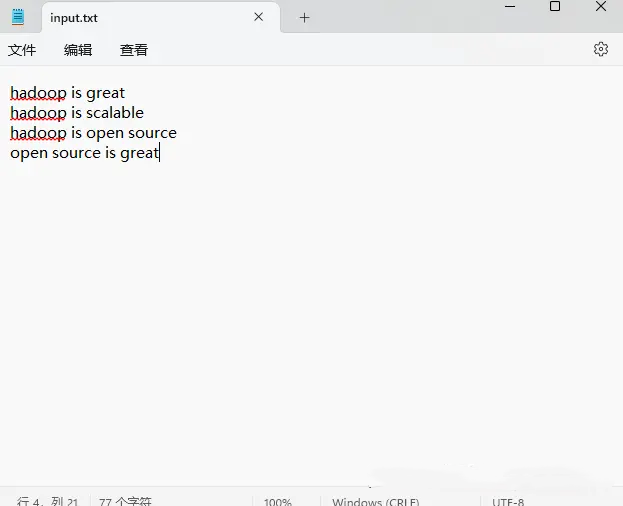The width and height of the screenshot is (623, 506).
Task: Minimize the Notepad window
Action: coord(510,6)
